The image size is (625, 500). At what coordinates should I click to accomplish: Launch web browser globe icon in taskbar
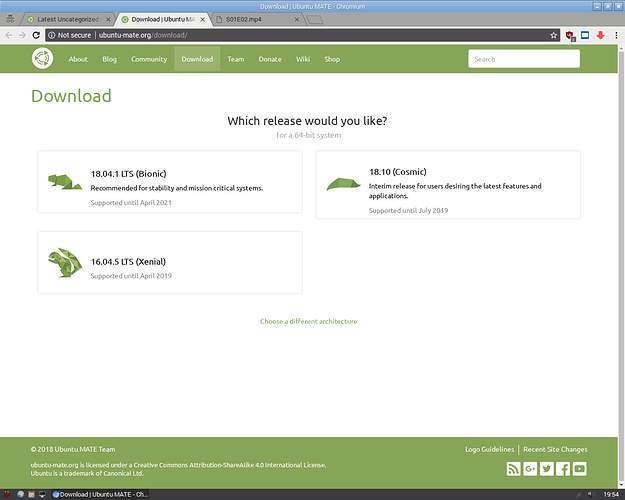tap(20, 494)
